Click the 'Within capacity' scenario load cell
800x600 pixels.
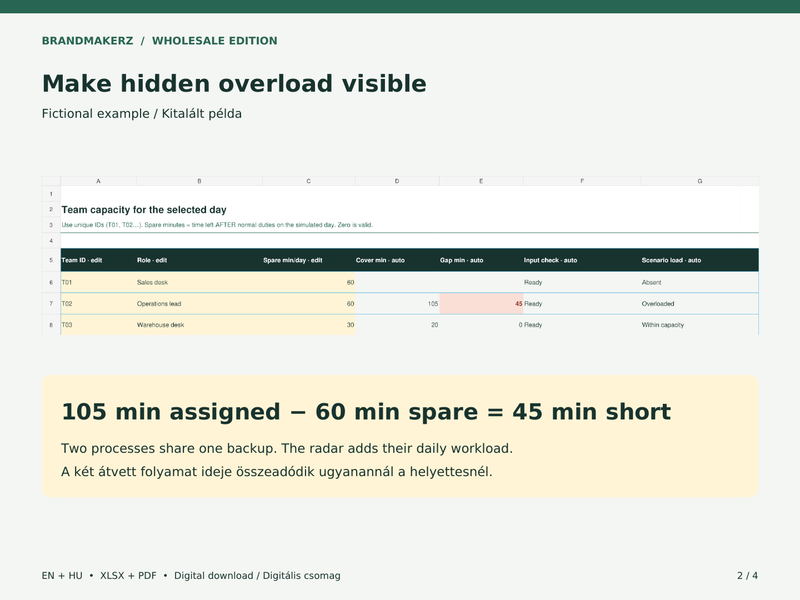click(700, 325)
